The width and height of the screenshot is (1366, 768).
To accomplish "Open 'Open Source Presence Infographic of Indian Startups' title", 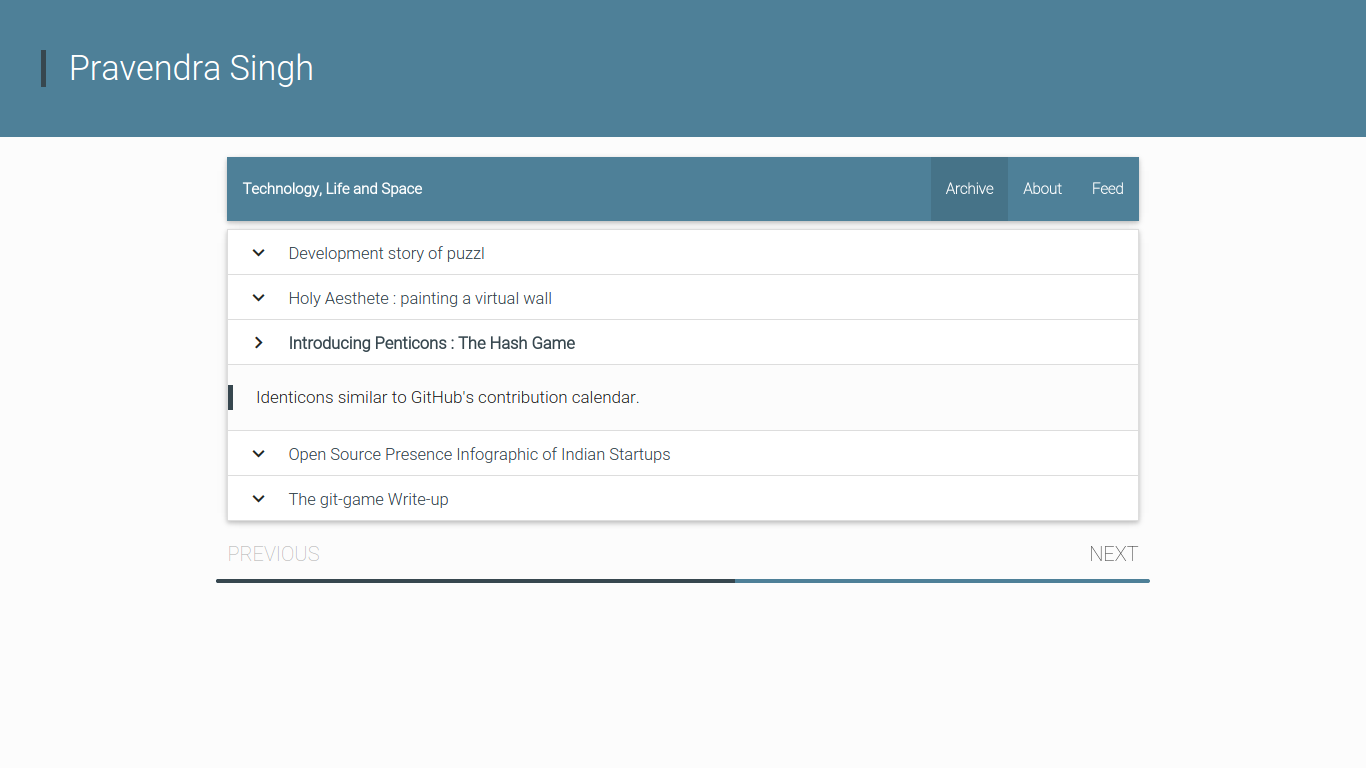I will (x=480, y=455).
